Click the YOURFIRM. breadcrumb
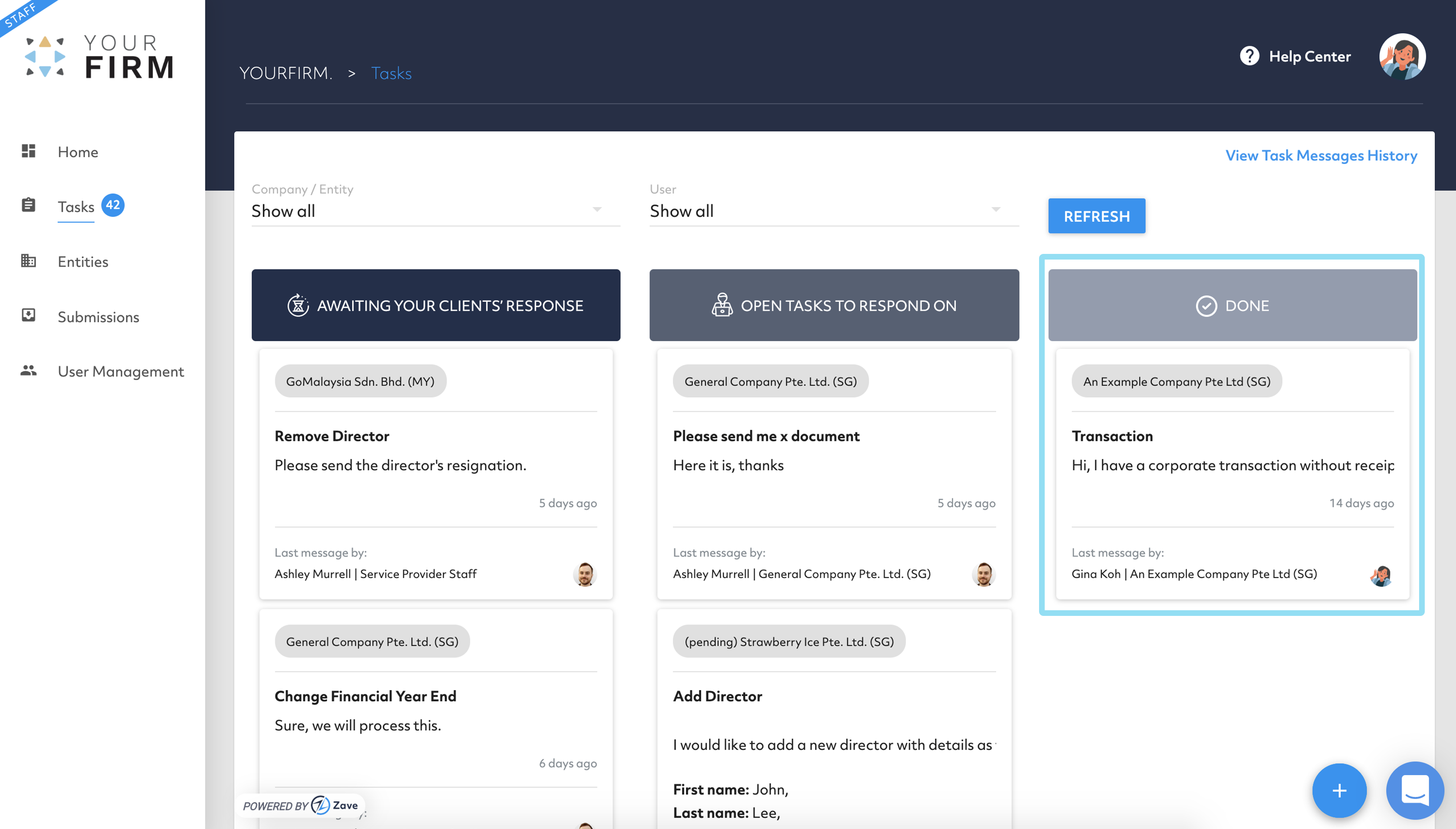This screenshot has height=829, width=1456. coord(285,73)
